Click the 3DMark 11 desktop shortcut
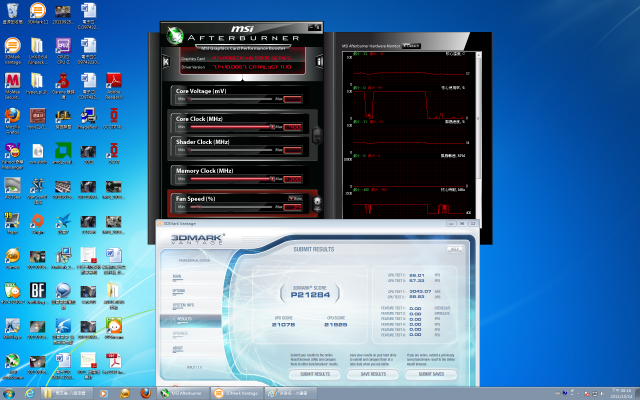 tap(38, 13)
